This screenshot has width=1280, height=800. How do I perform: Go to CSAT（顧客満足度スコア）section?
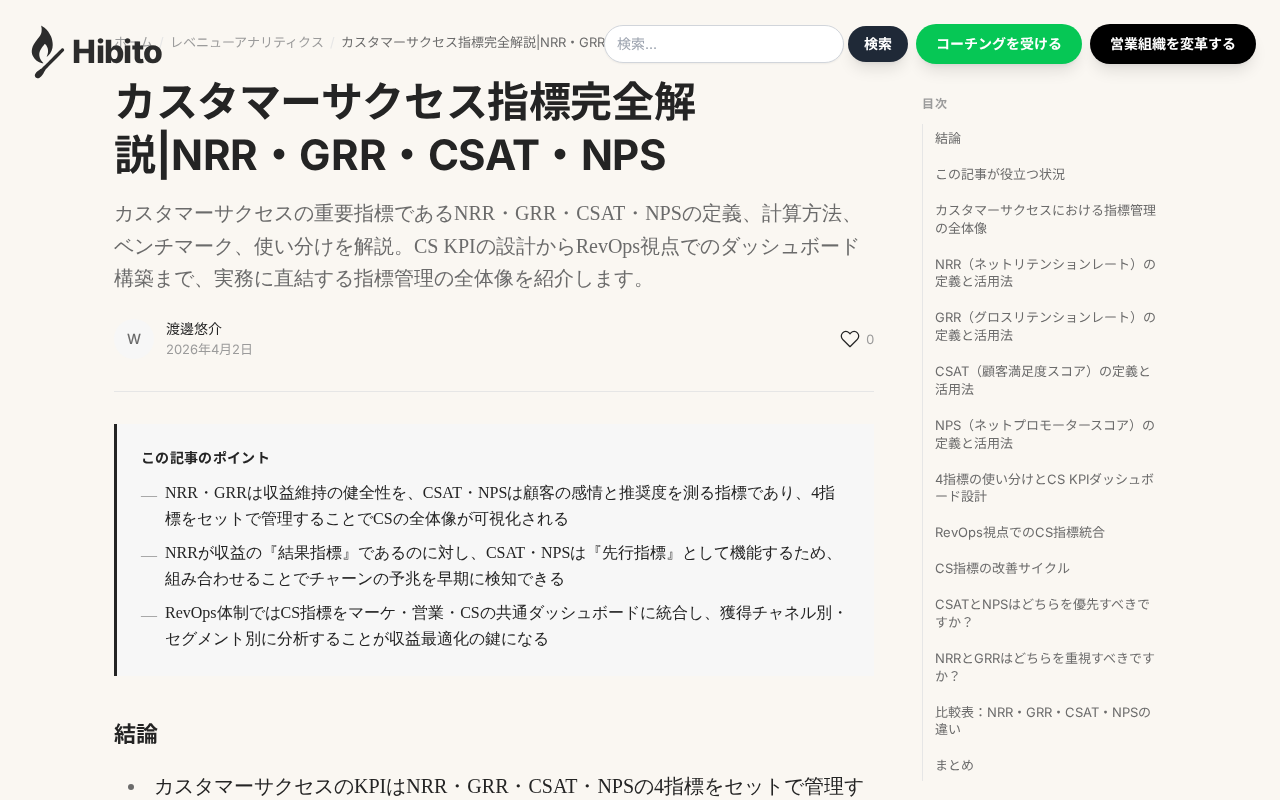[1044, 380]
